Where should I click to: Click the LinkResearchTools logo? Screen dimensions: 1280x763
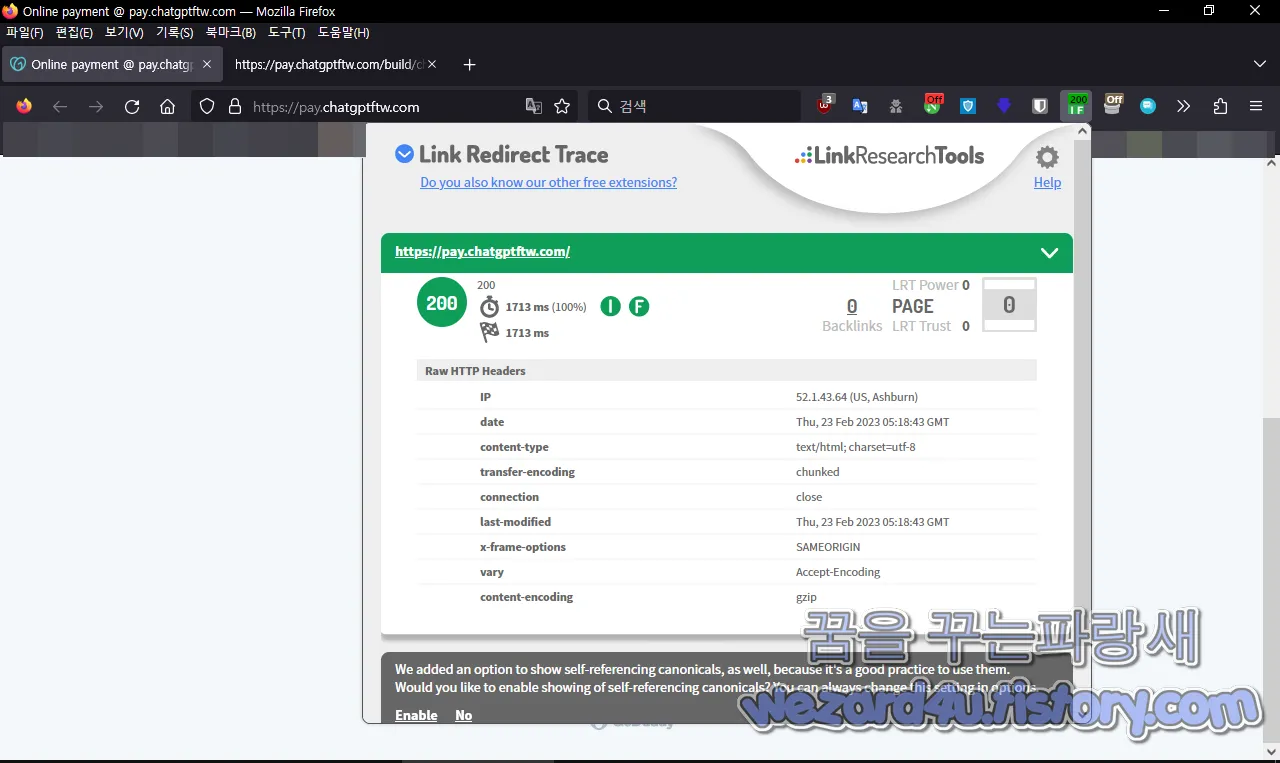[889, 155]
